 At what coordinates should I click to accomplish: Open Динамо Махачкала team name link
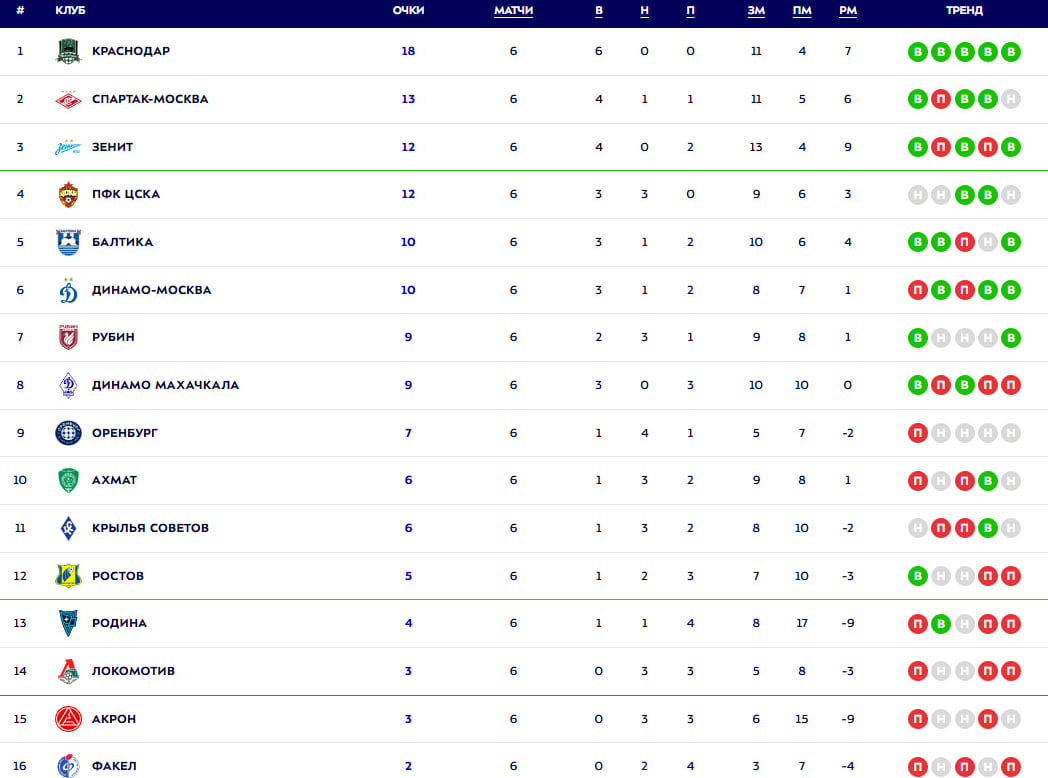(x=165, y=385)
